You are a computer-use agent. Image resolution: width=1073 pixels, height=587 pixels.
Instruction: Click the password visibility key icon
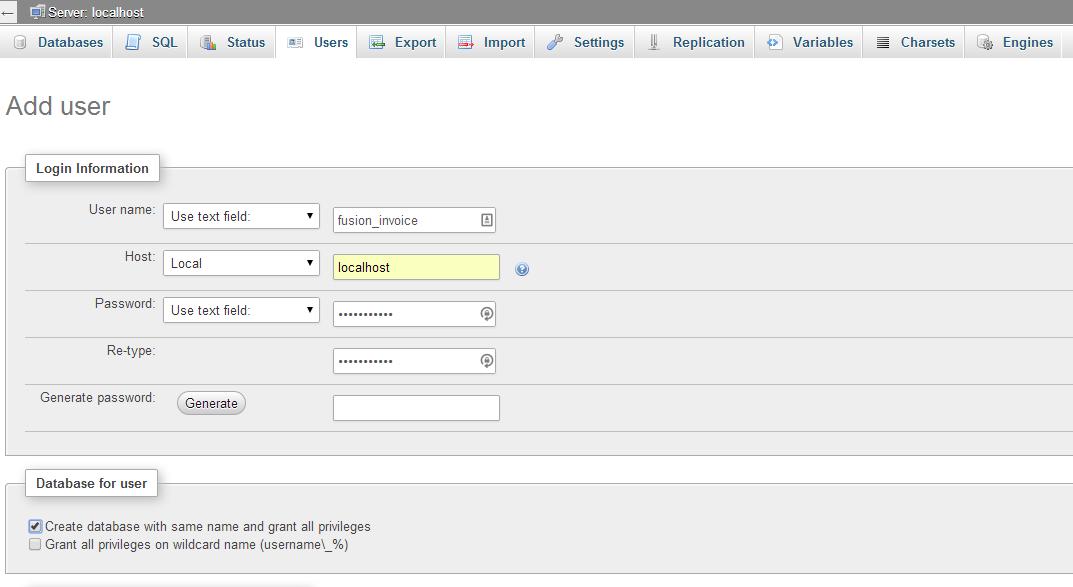486,314
